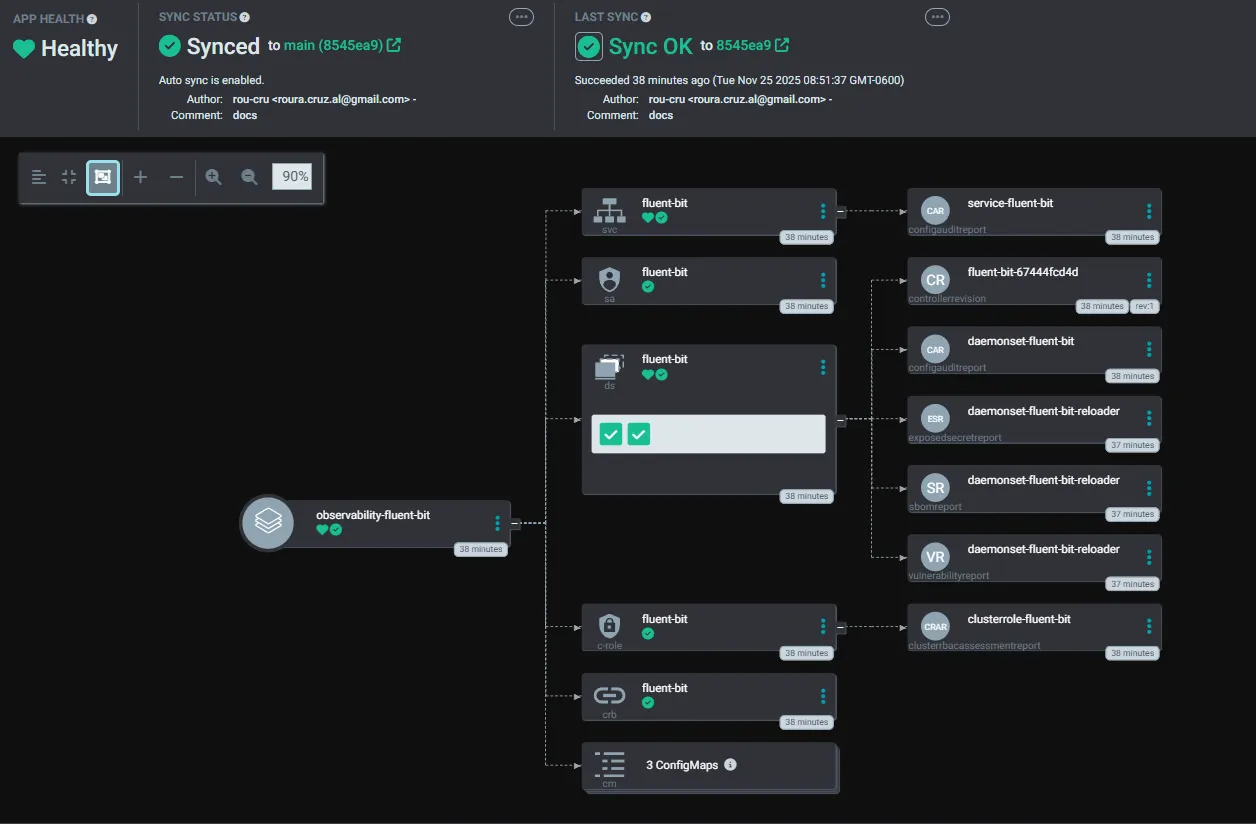The height and width of the screenshot is (824, 1256).
Task: Open kebab menu of fluent-bit ds node
Action: coord(823,367)
